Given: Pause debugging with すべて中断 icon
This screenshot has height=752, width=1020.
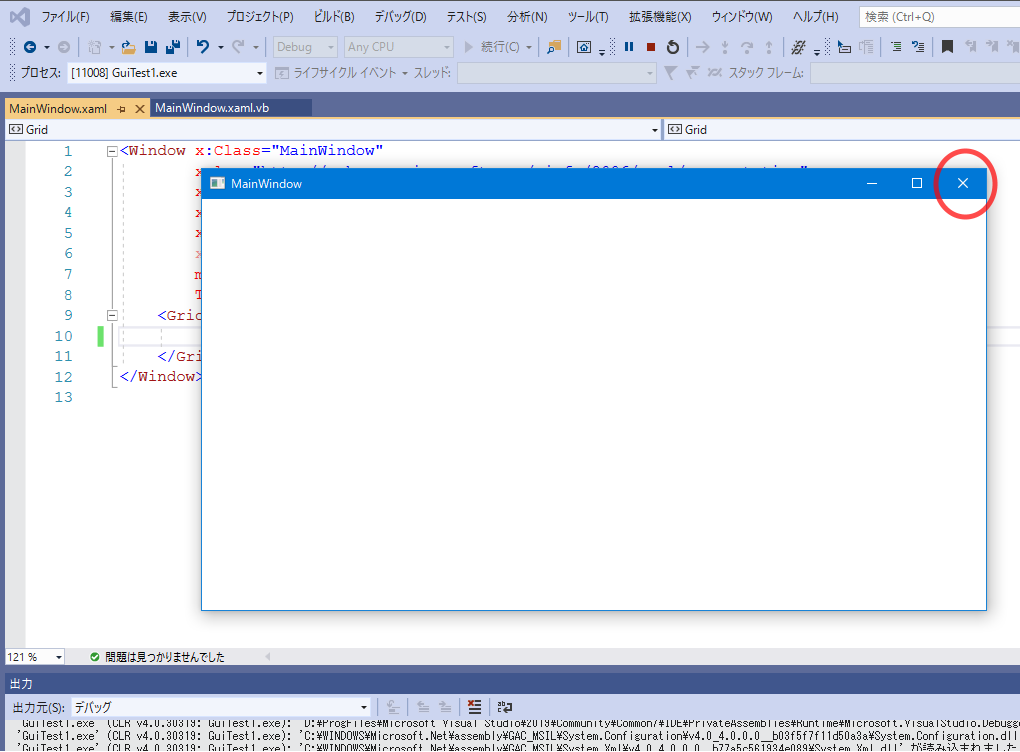Looking at the screenshot, I should click(628, 46).
